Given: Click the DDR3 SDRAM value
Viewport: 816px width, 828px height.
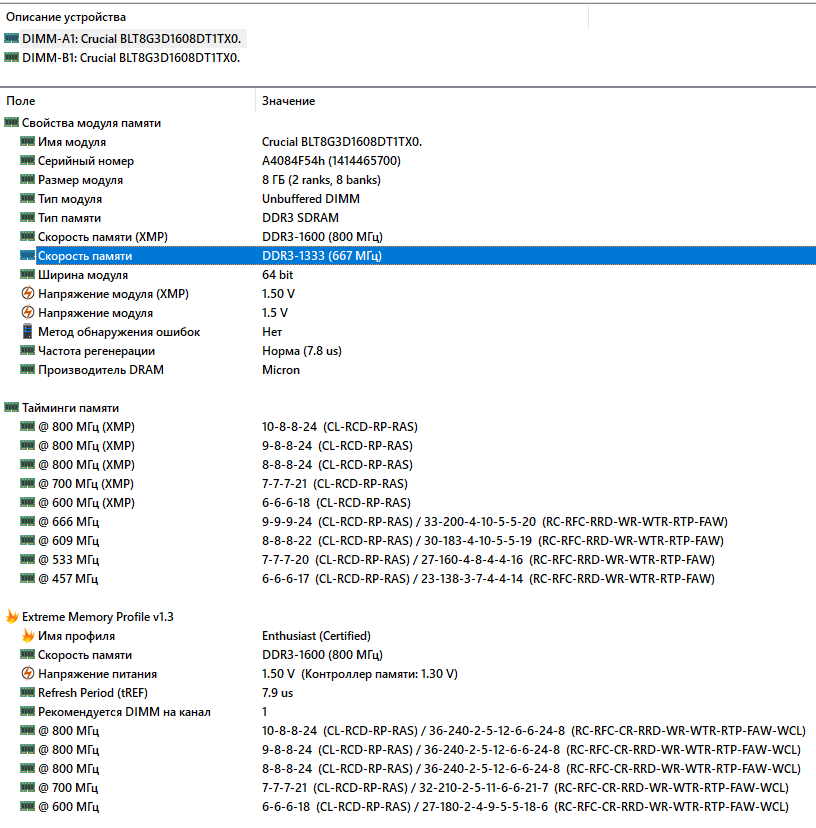Looking at the screenshot, I should coord(300,218).
